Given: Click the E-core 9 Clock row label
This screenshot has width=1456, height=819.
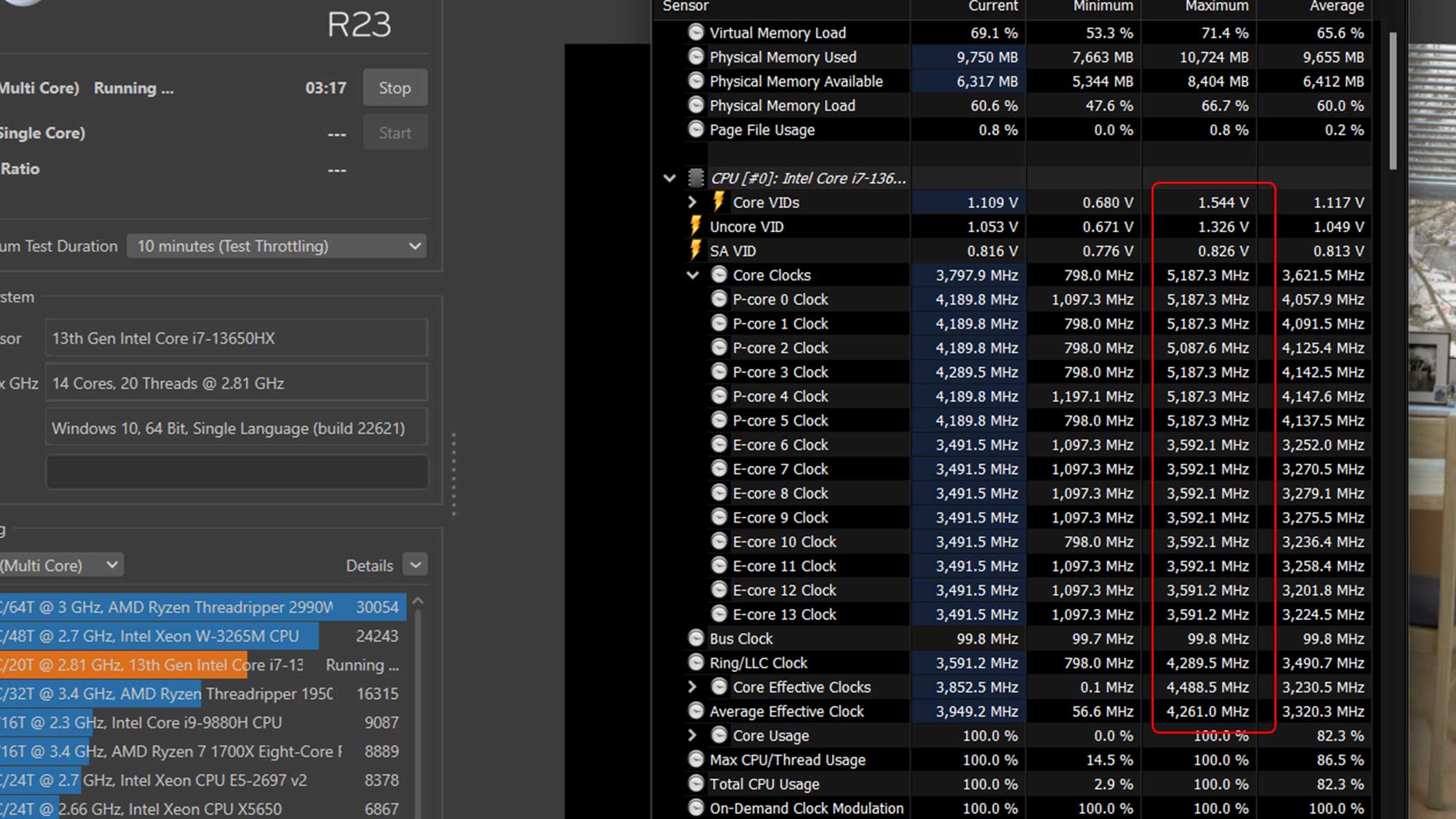Looking at the screenshot, I should click(x=780, y=517).
